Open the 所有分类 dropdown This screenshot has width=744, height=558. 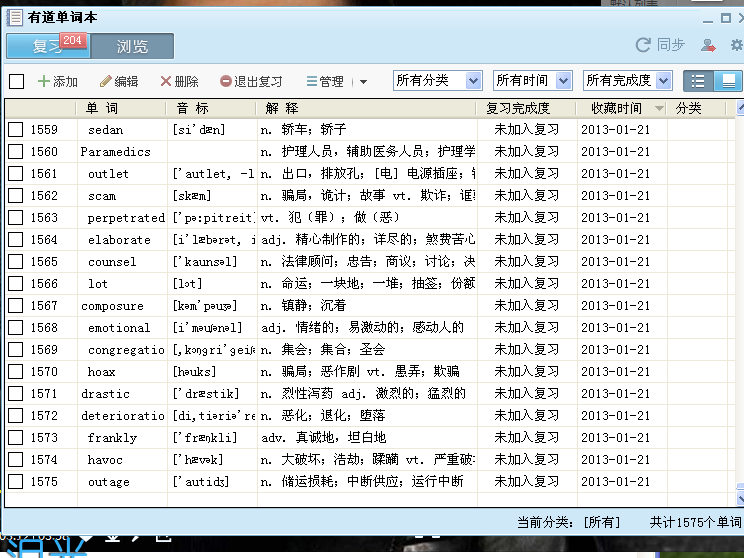(x=437, y=81)
